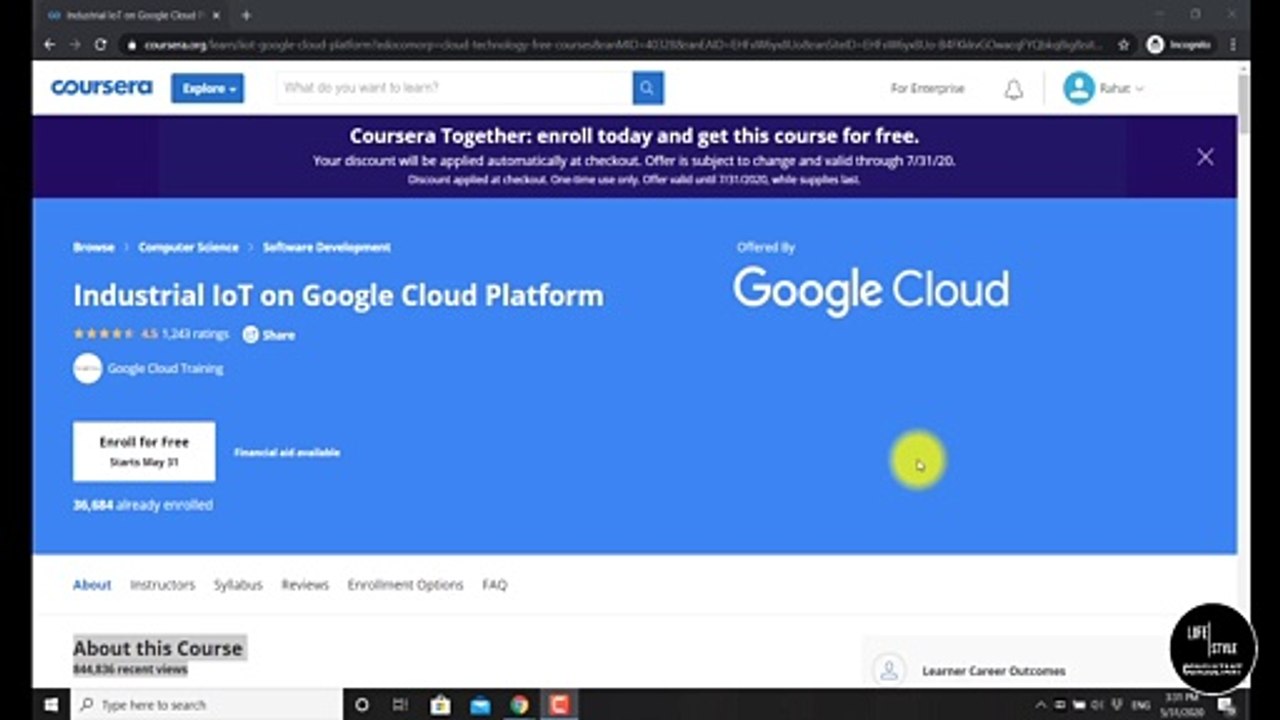This screenshot has width=1280, height=720.
Task: Click the page vertical scrollbar thumb
Action: click(1243, 102)
